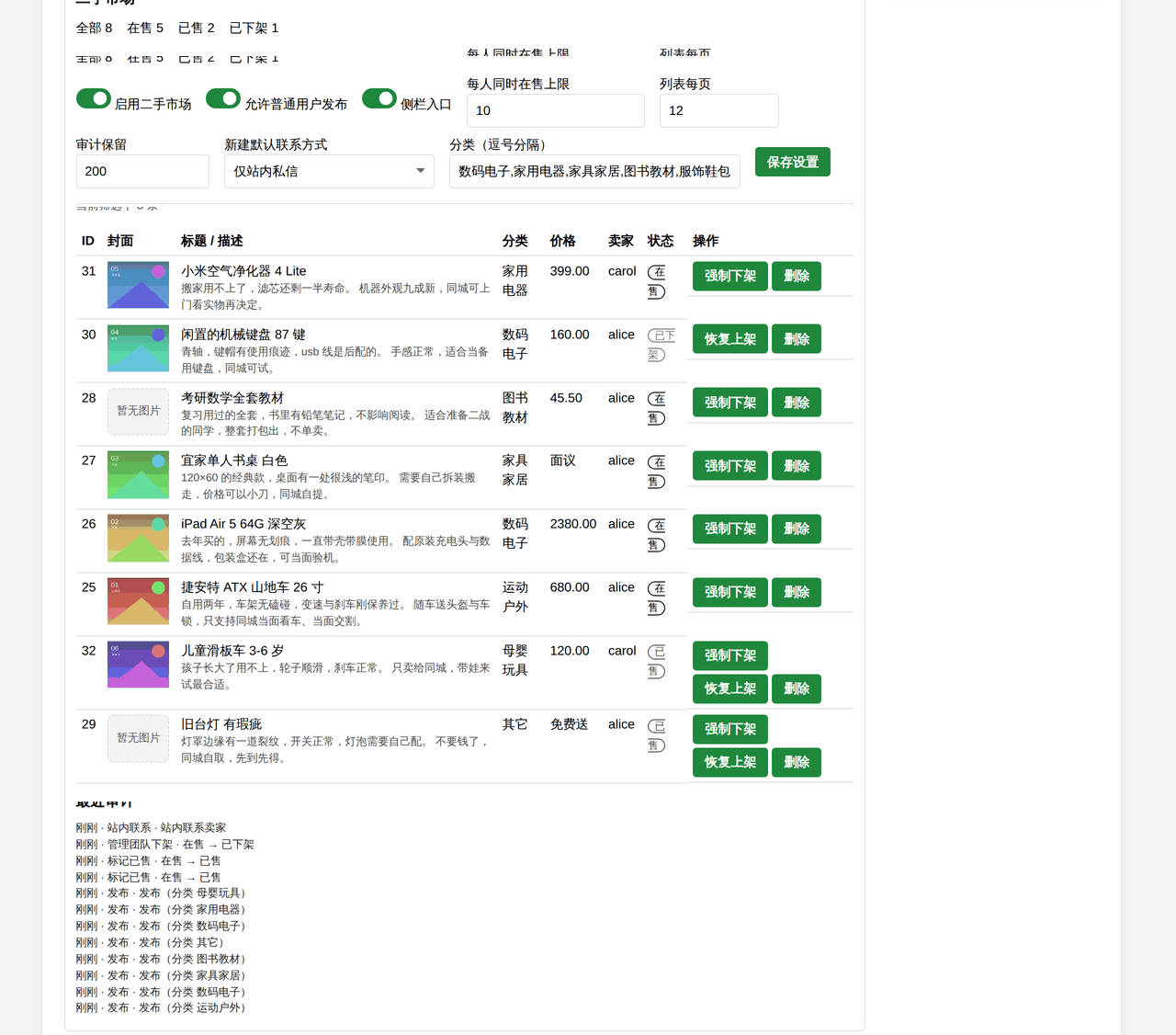Image resolution: width=1176 pixels, height=1035 pixels.
Task: Restore the 旧台灯 有瑕疵 listing
Action: click(x=730, y=762)
